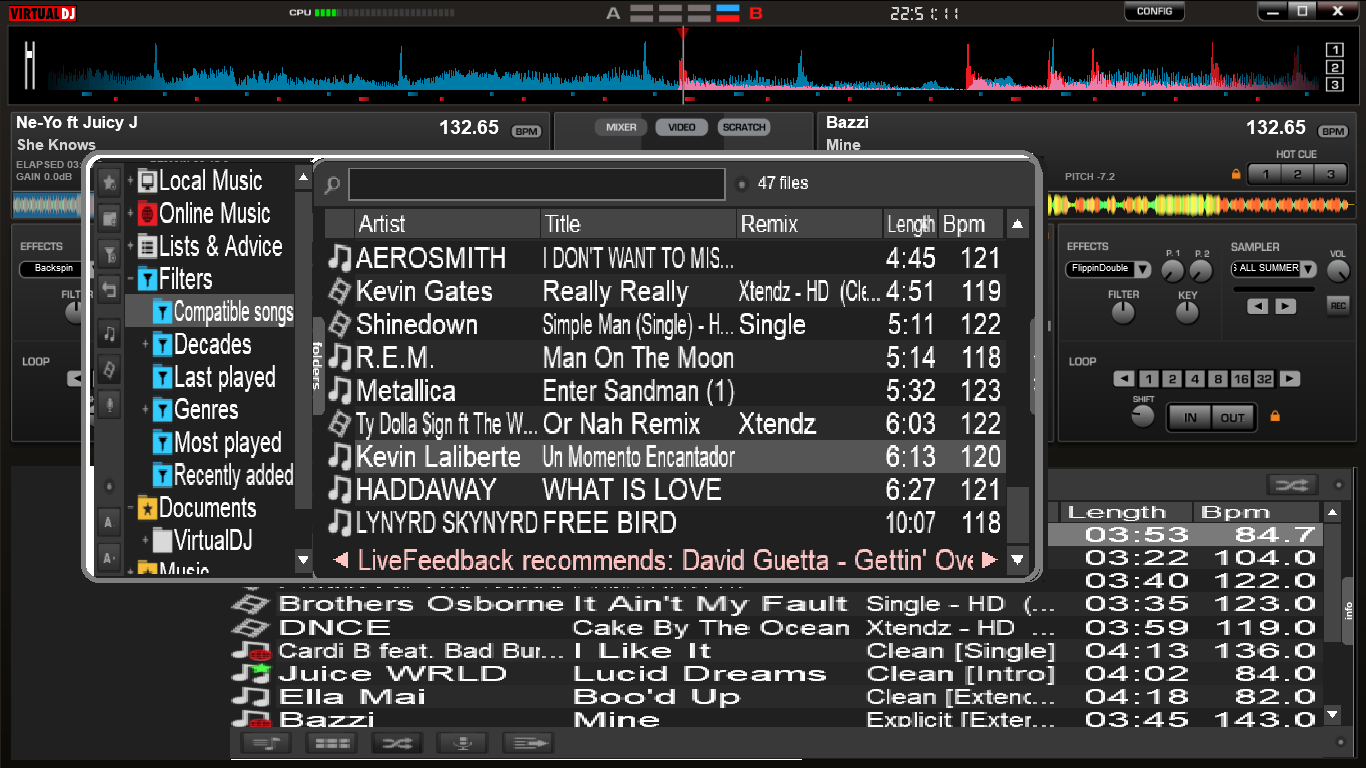
Task: Expand the Online Music tree node
Action: tap(130, 214)
